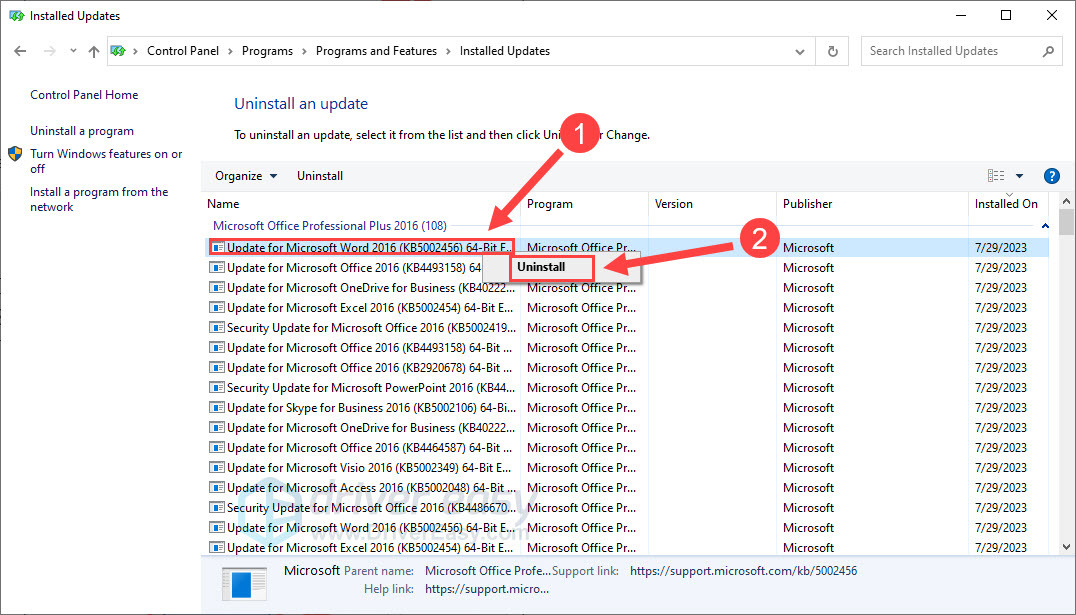The width and height of the screenshot is (1076, 615).
Task: Click the support.microsoft.com/kb/5002456 support link
Action: point(743,569)
